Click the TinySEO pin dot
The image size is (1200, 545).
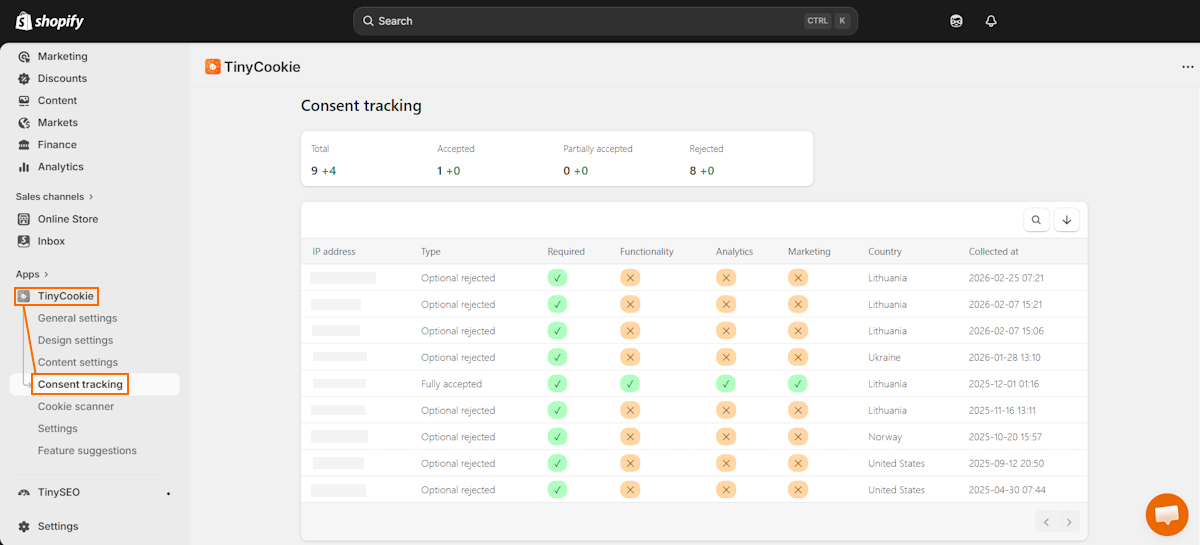pyautogui.click(x=168, y=493)
